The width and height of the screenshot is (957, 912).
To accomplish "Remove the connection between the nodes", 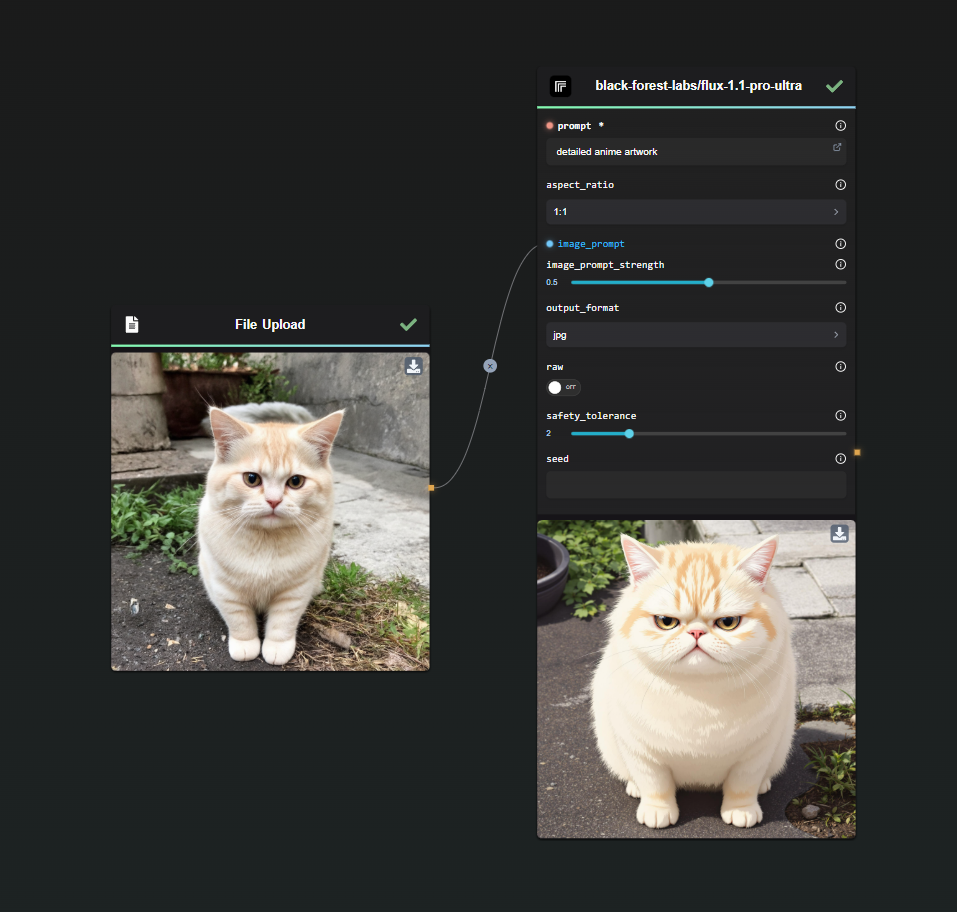I will pyautogui.click(x=490, y=366).
